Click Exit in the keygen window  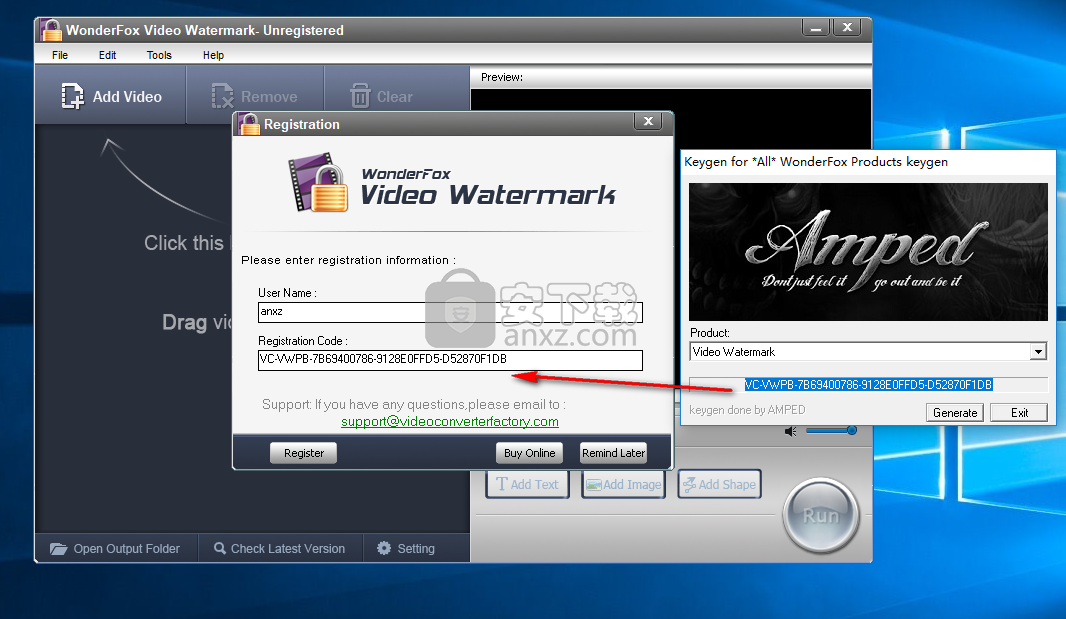tap(1019, 413)
